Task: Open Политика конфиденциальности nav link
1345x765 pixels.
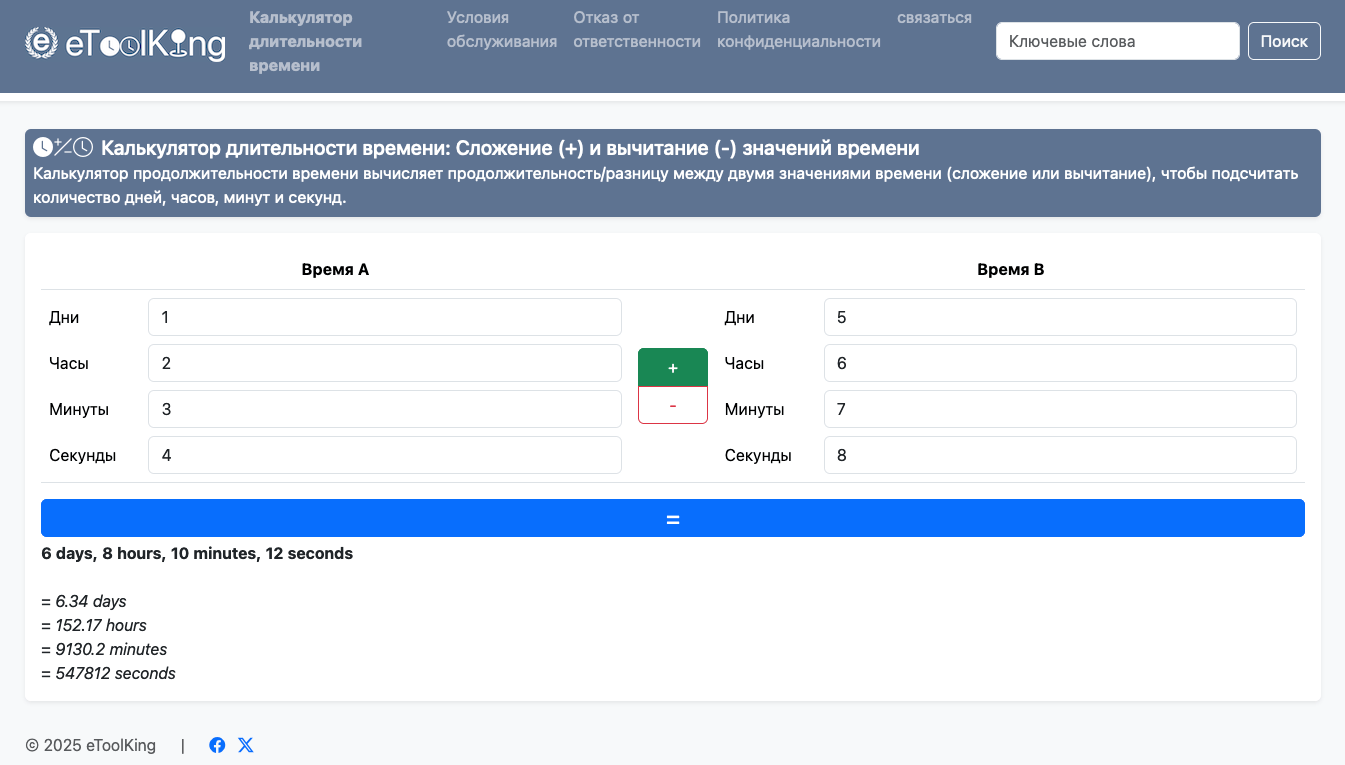Action: click(x=798, y=30)
